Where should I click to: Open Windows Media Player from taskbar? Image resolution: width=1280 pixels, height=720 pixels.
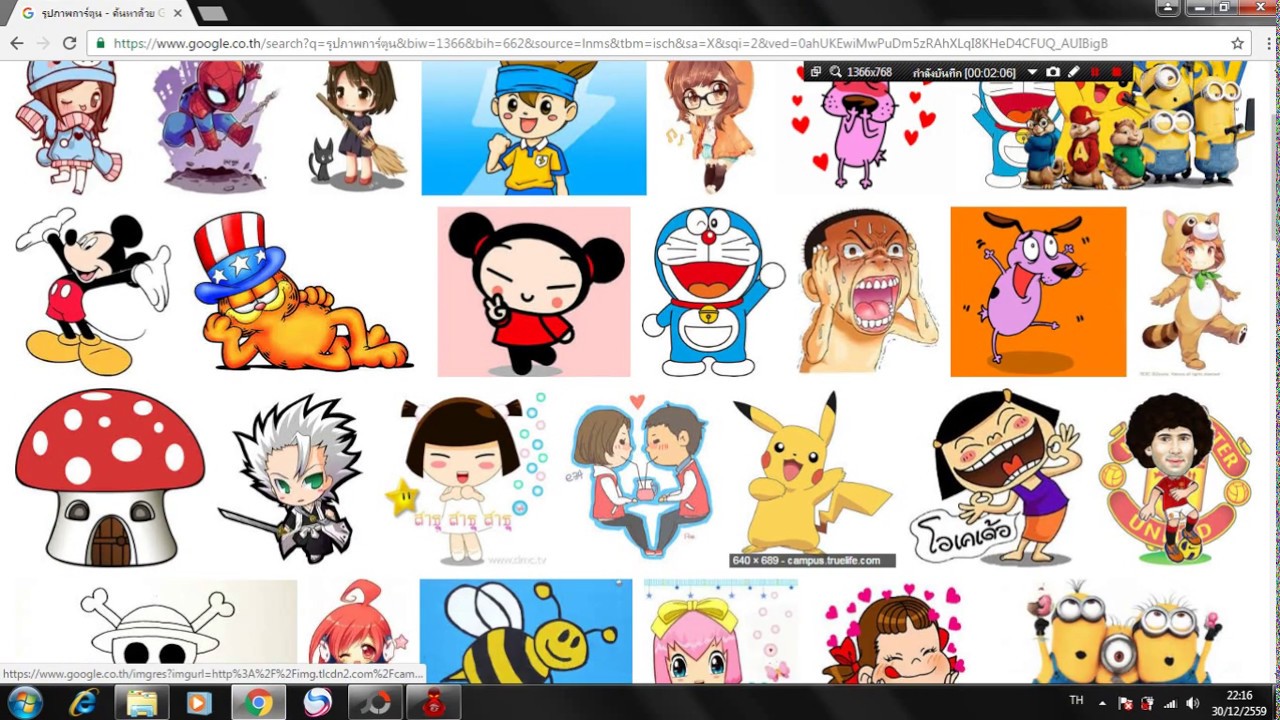(199, 703)
